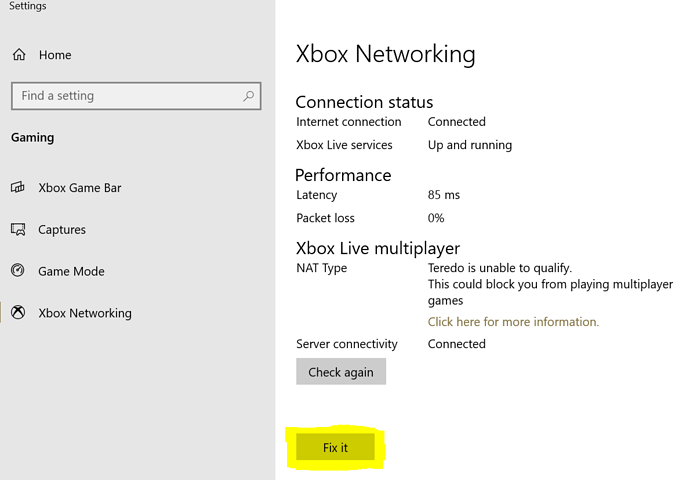Click the NAT Type label
This screenshot has width=690, height=480.
pos(322,268)
